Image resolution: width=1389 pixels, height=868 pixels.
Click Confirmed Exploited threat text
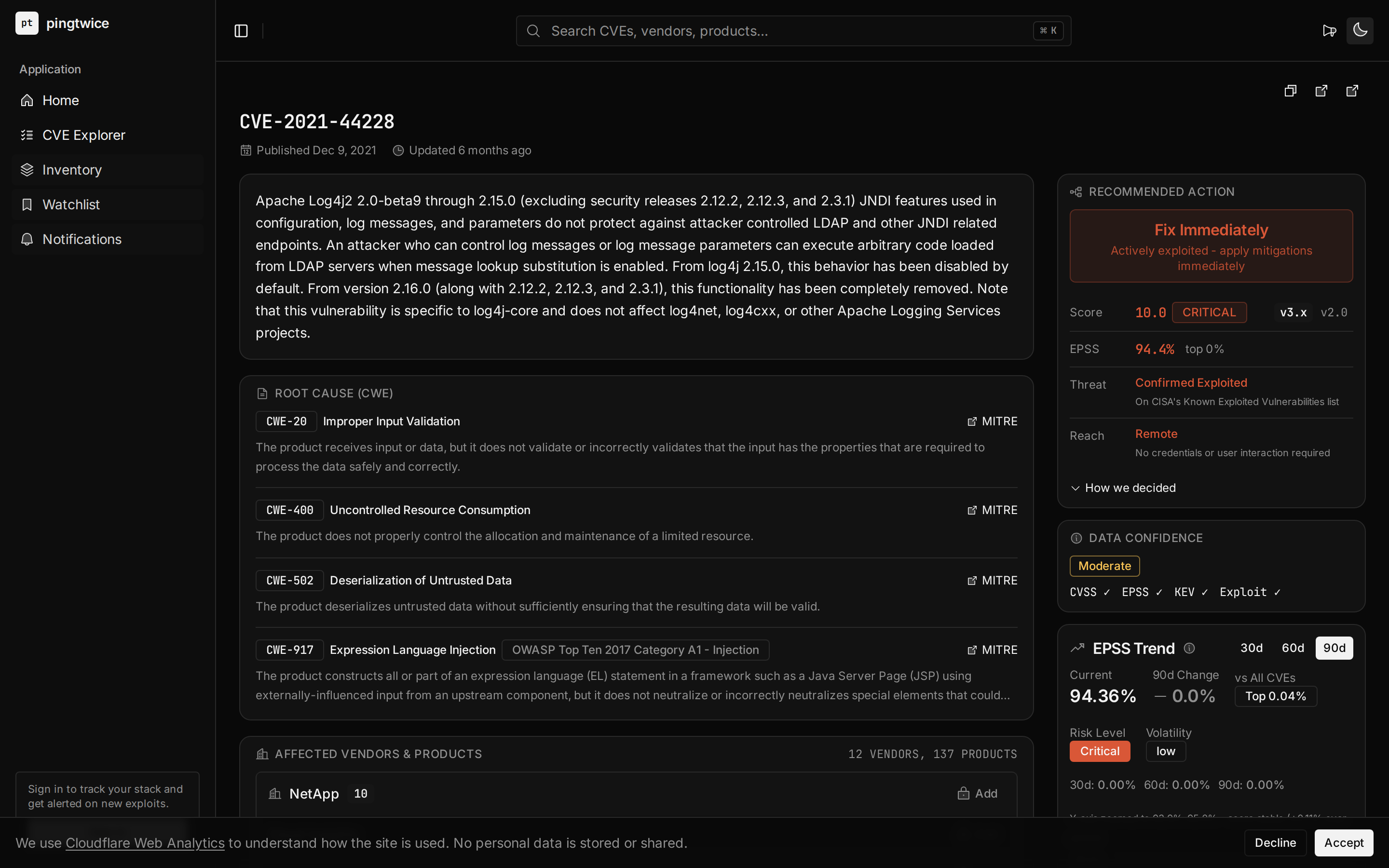pos(1191,383)
